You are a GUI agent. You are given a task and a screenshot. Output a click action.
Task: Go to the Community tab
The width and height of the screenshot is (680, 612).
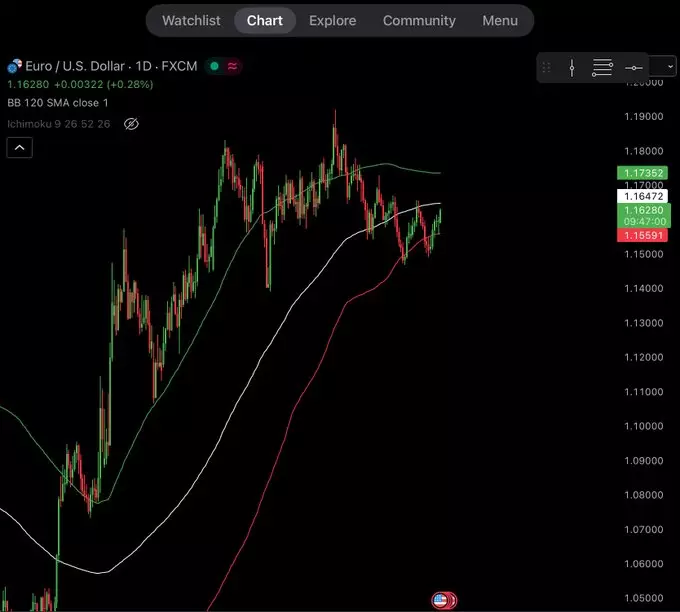(x=419, y=20)
